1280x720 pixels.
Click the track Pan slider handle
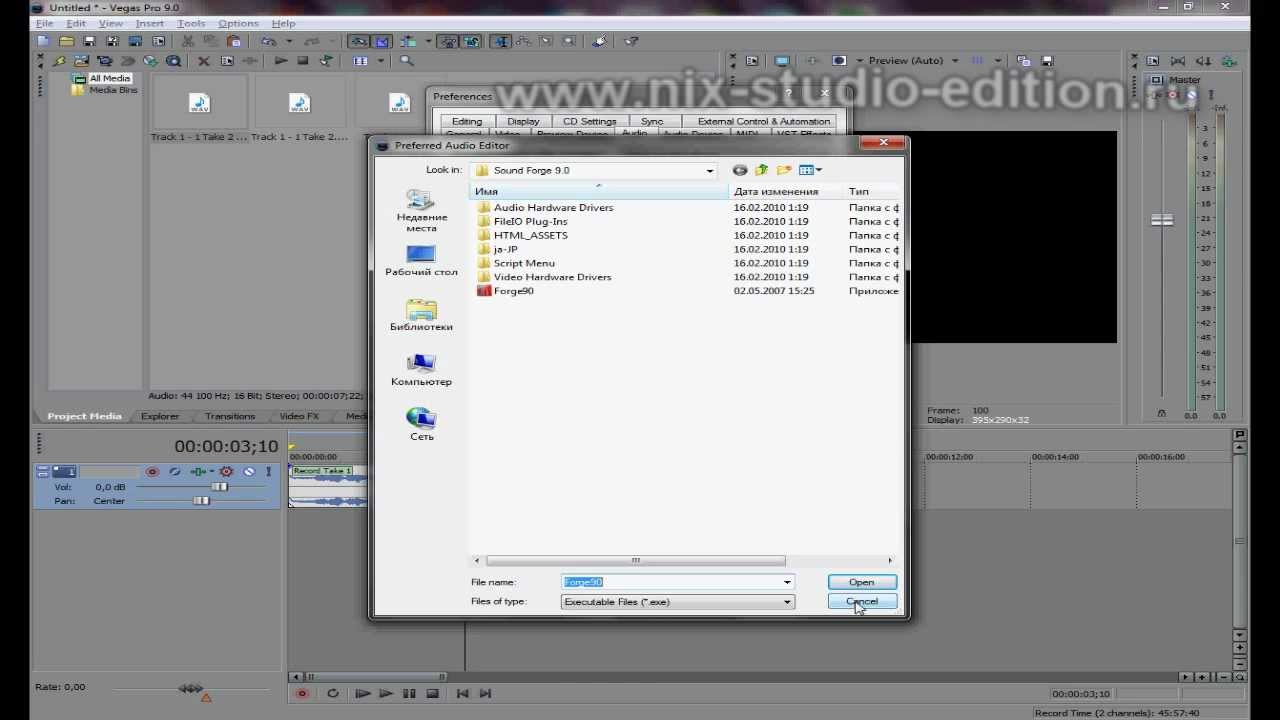(x=202, y=501)
